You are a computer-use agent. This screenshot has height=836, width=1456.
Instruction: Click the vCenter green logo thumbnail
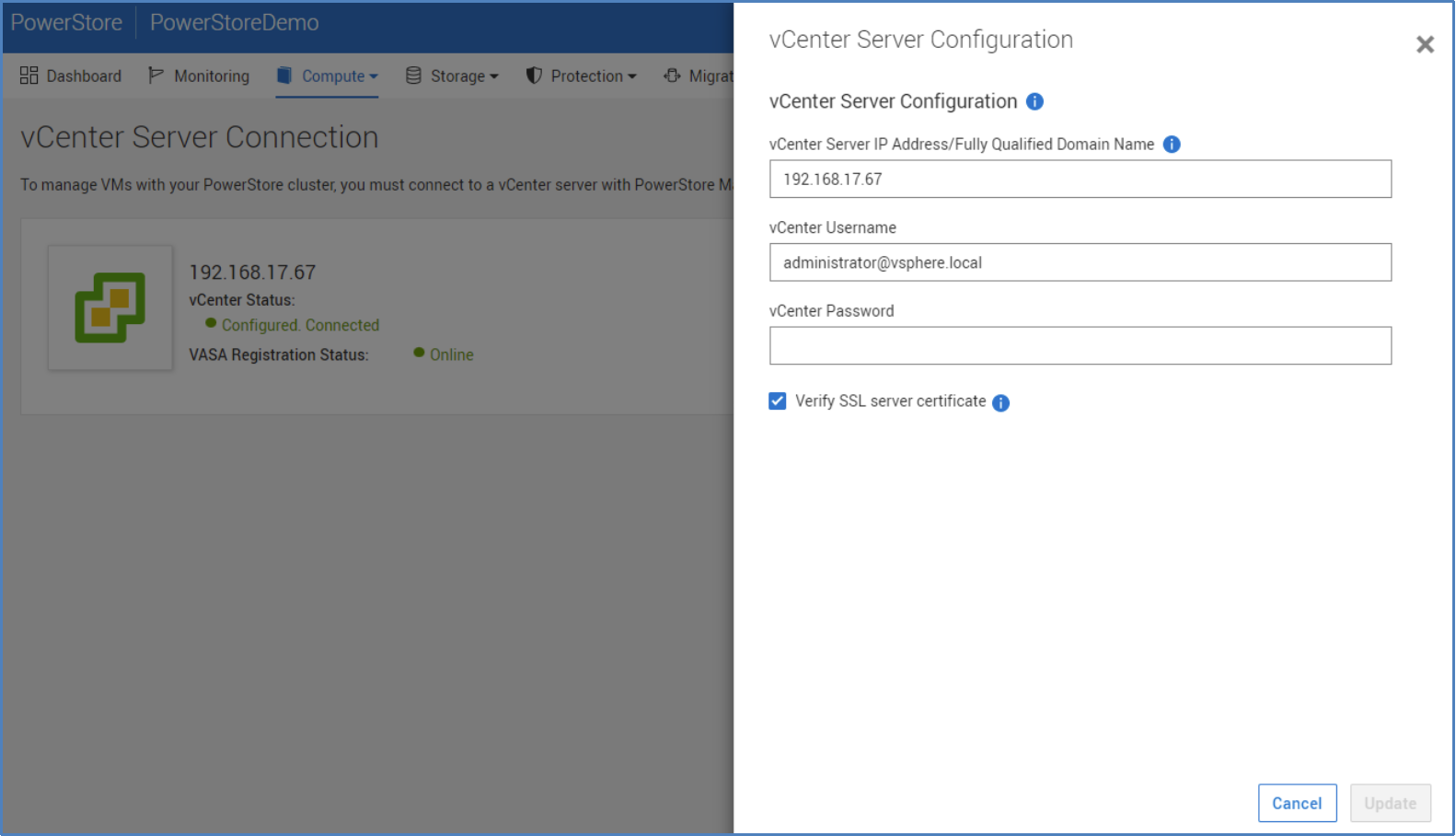[x=110, y=308]
